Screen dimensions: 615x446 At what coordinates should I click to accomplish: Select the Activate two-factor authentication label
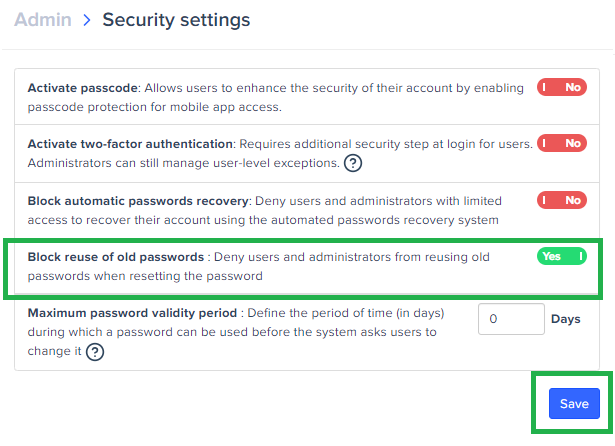click(130, 144)
